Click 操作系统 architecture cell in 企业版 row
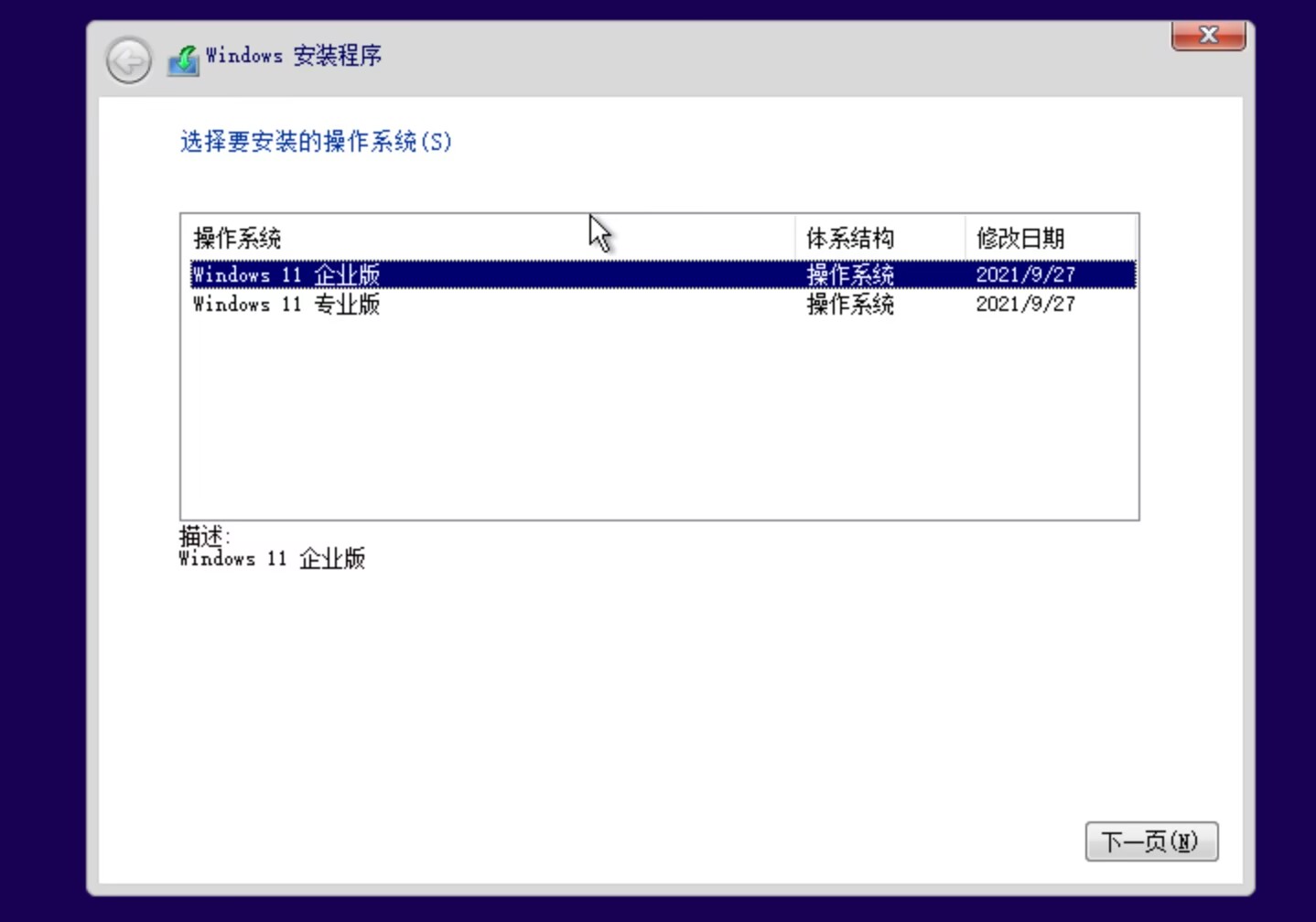The image size is (1316, 922). [849, 274]
